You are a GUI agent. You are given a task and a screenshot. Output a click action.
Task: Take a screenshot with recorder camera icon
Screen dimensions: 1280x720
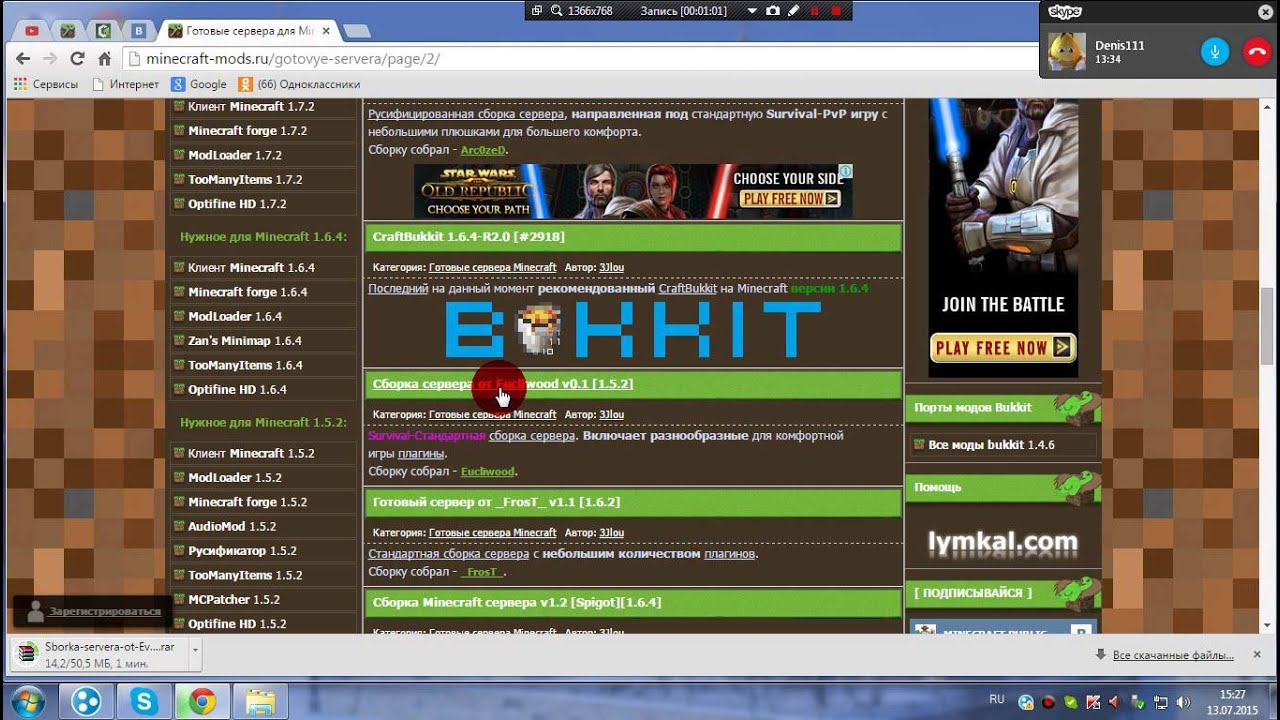click(773, 10)
